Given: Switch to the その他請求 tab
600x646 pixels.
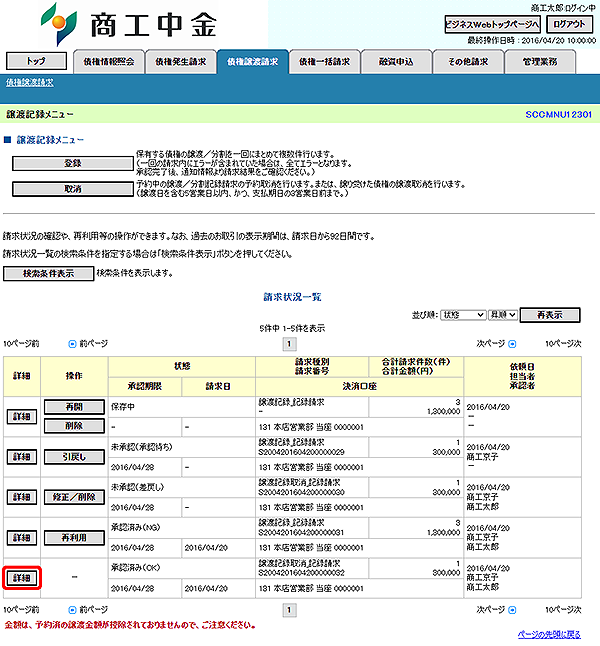Looking at the screenshot, I should [x=468, y=62].
